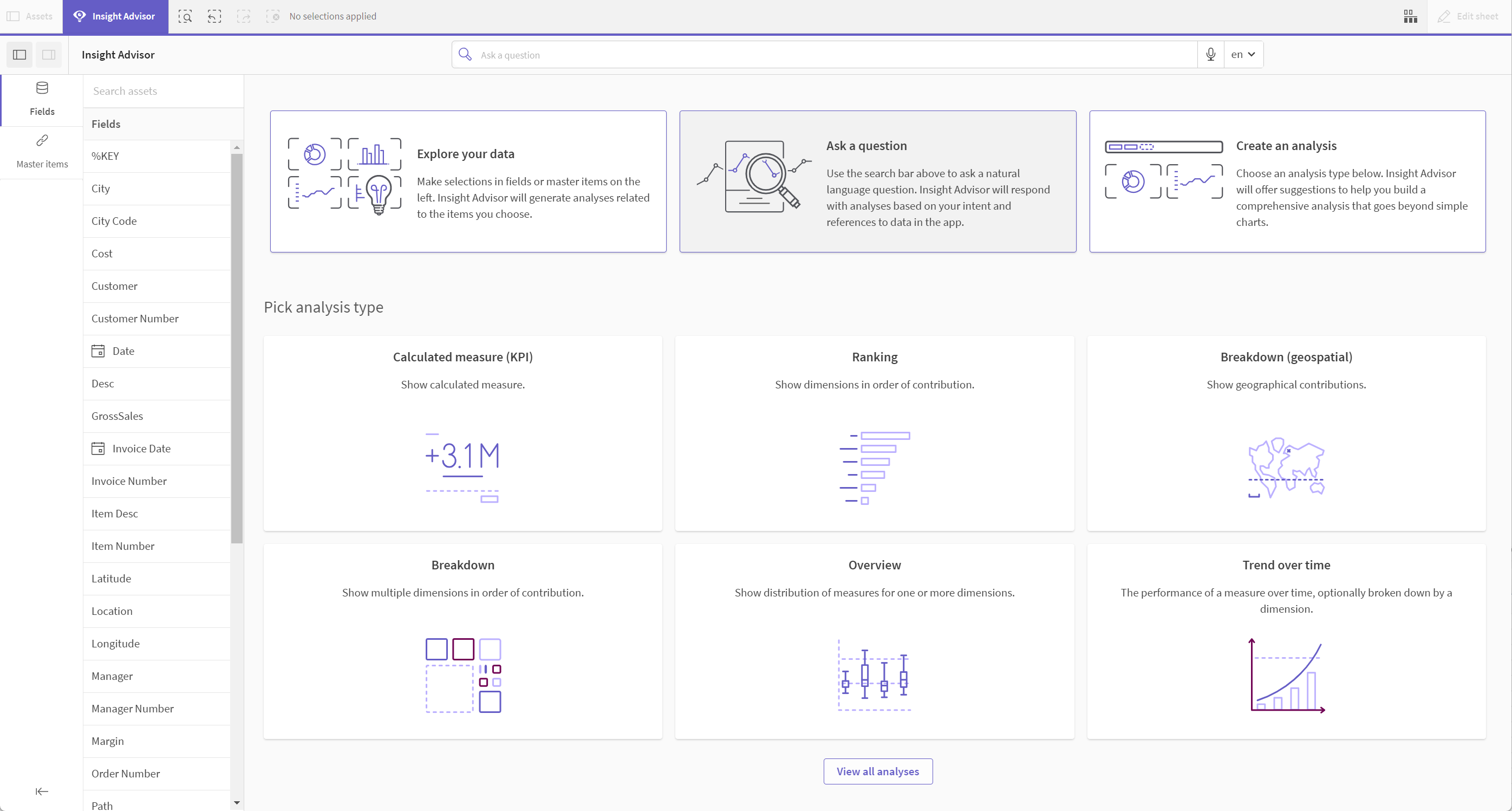Click the Fields panel icon in sidebar
This screenshot has width=1512, height=811.
coord(42,97)
